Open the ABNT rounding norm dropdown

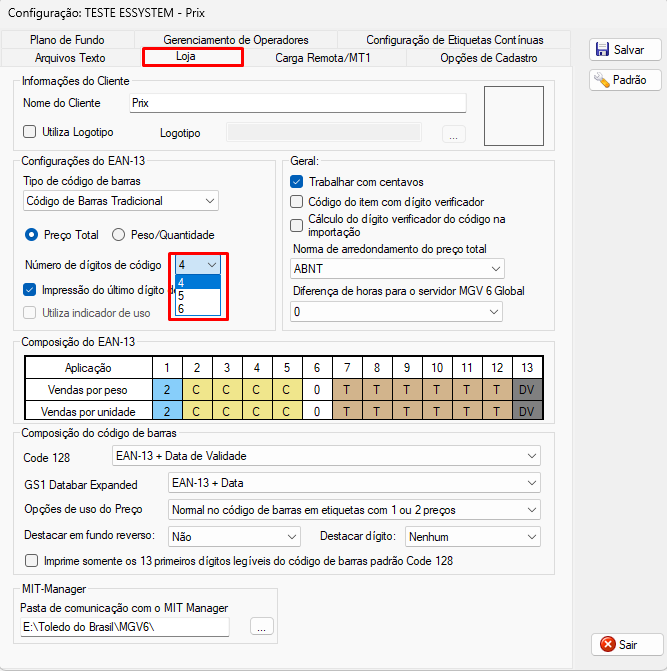[x=397, y=269]
